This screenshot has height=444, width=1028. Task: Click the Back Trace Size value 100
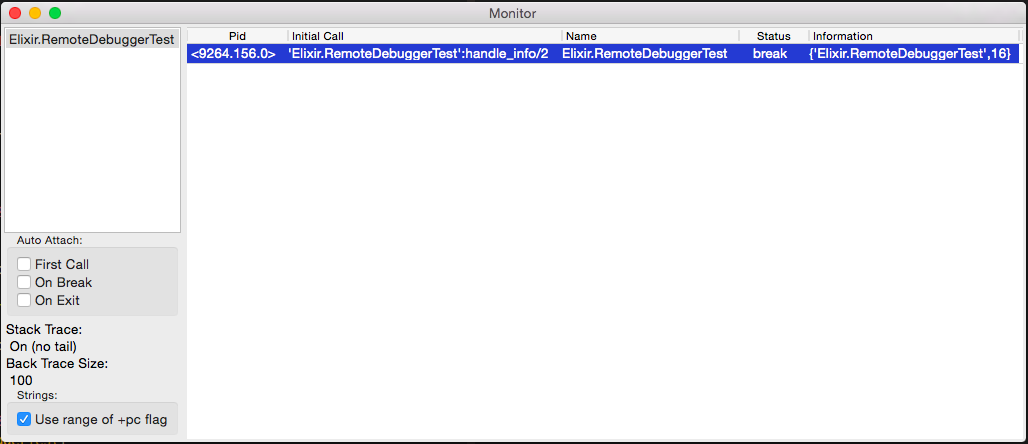click(21, 380)
